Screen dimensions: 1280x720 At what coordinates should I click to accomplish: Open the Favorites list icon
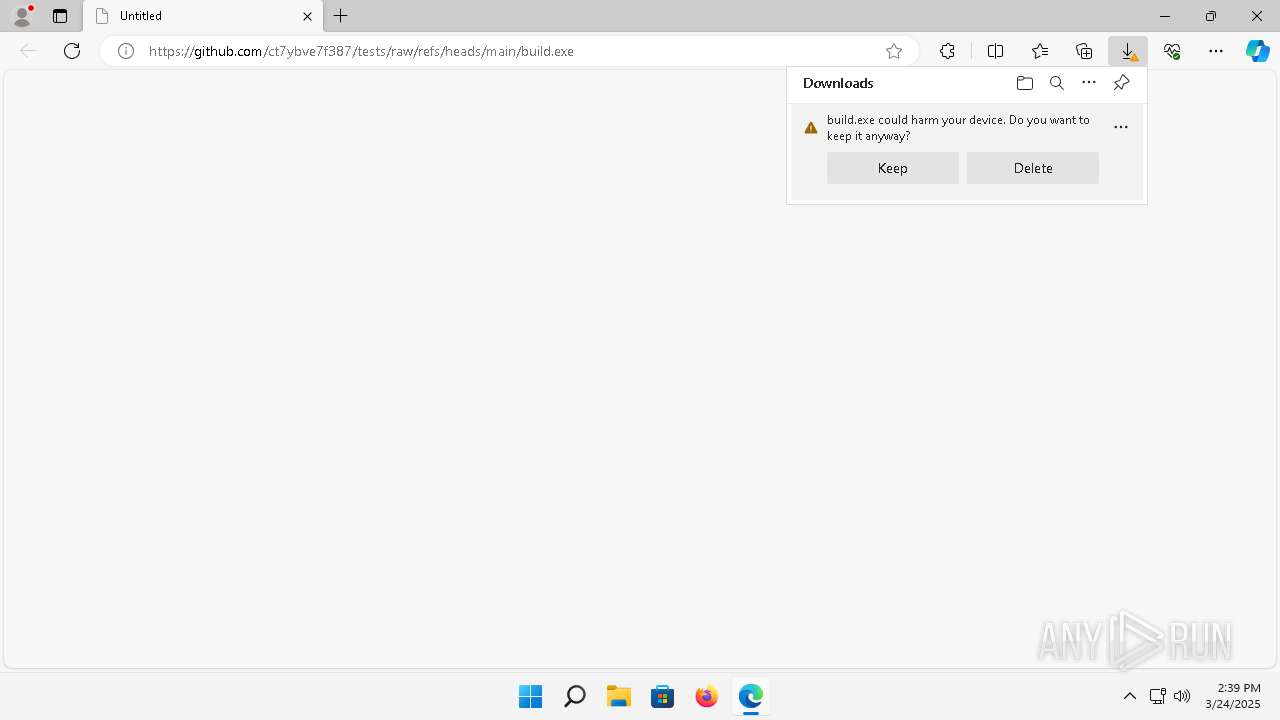pyautogui.click(x=1040, y=51)
